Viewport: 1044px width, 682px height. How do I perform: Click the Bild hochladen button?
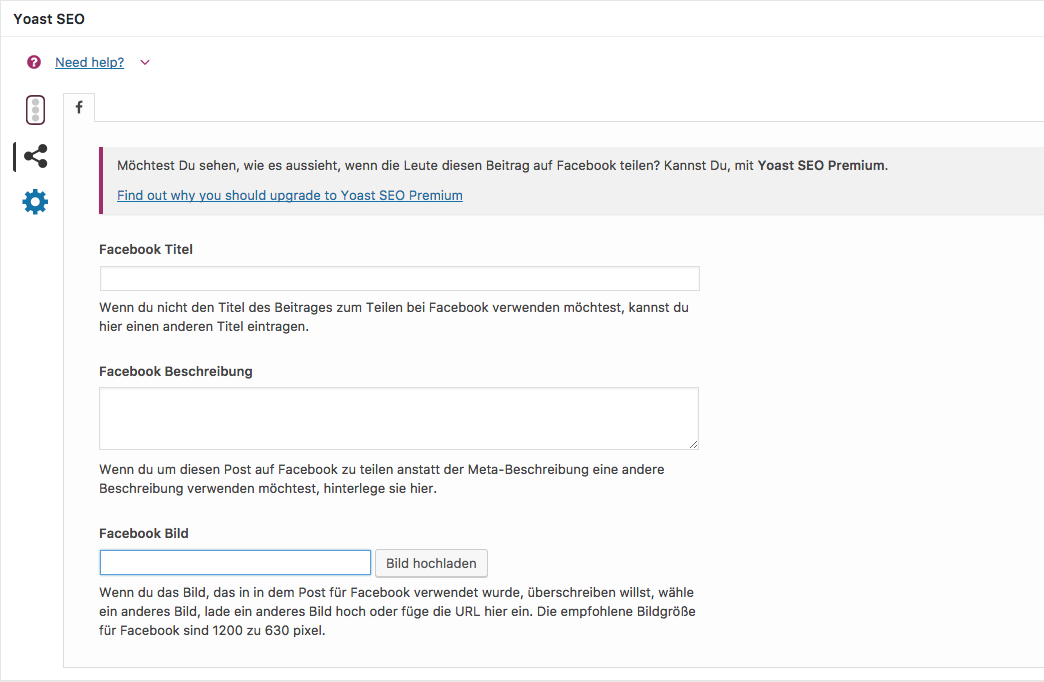coord(431,563)
